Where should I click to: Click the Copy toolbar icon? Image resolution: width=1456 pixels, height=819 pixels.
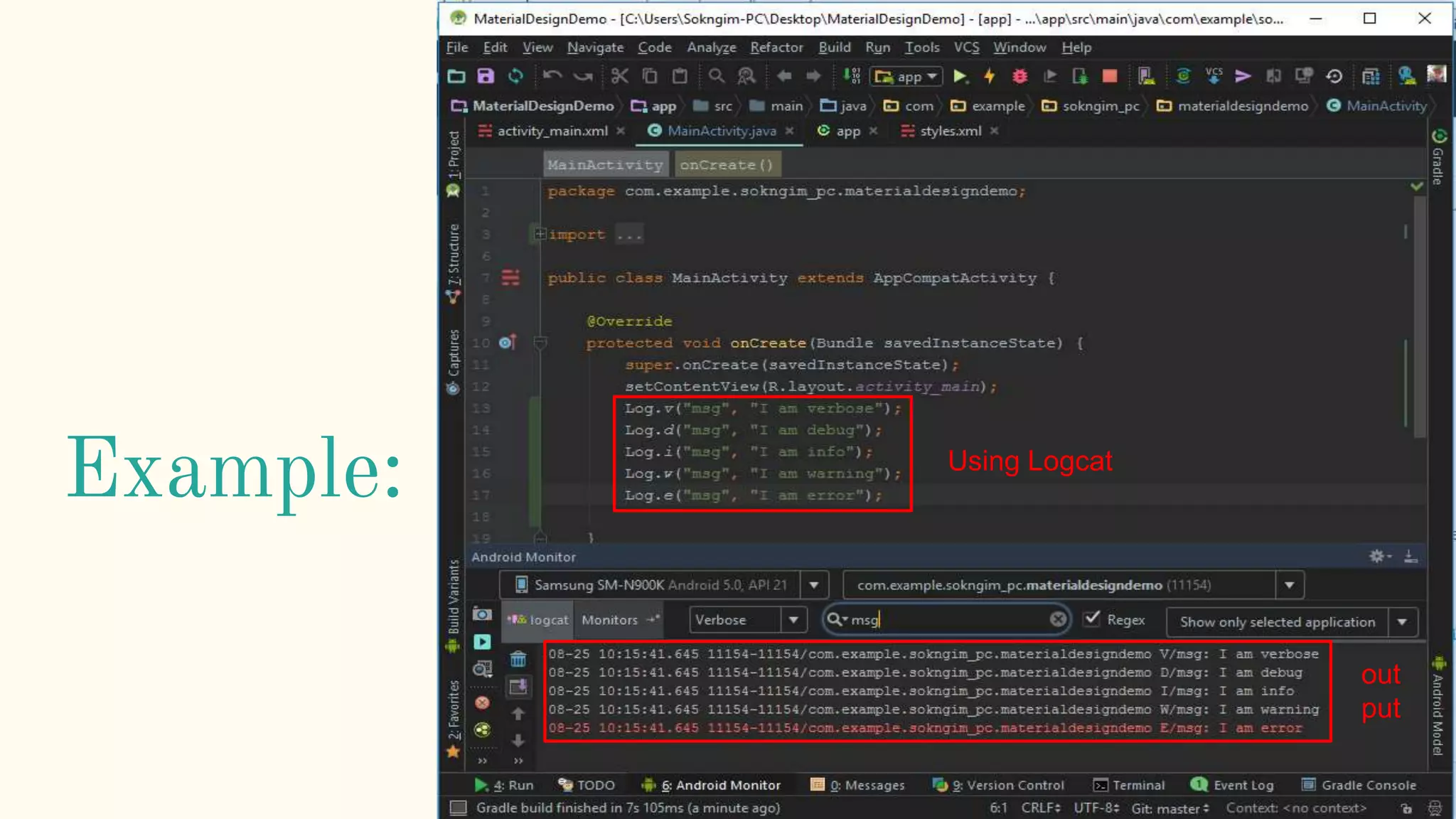650,76
